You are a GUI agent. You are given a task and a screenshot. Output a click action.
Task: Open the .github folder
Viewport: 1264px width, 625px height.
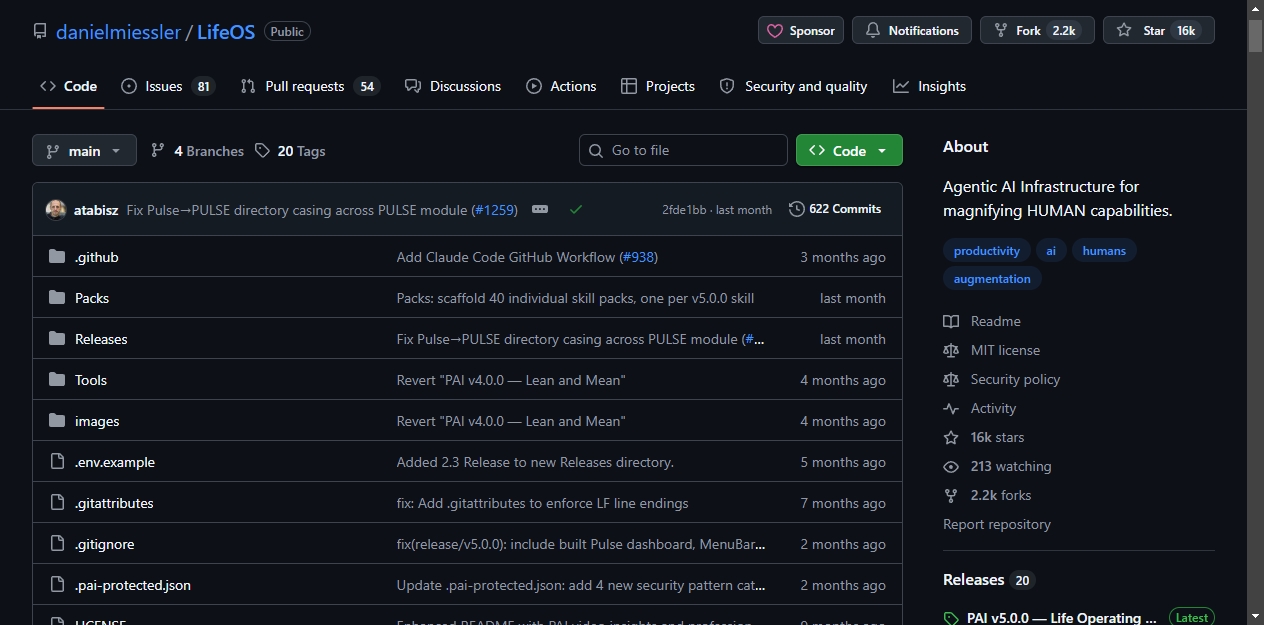coord(97,257)
